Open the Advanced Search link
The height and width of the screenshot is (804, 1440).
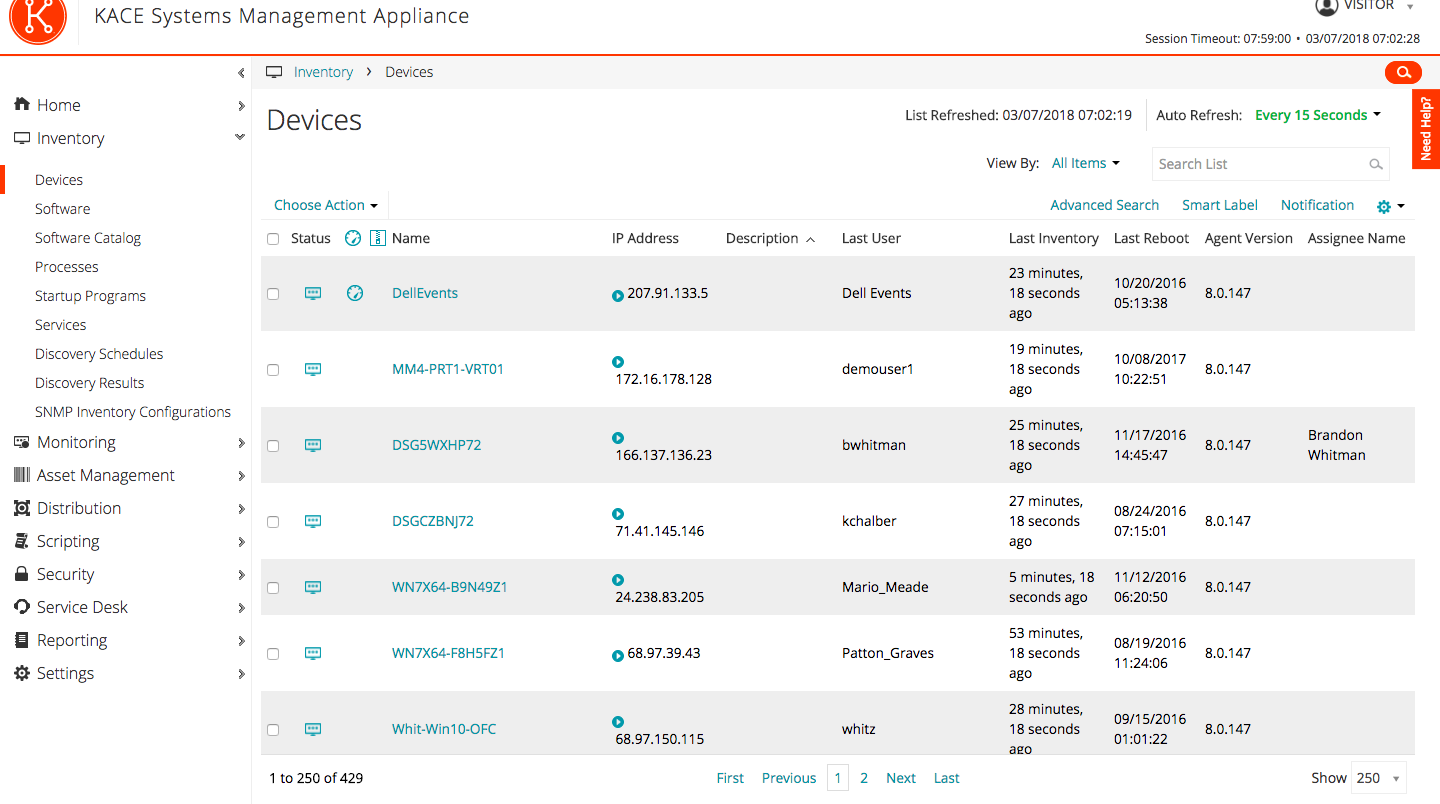tap(1104, 205)
